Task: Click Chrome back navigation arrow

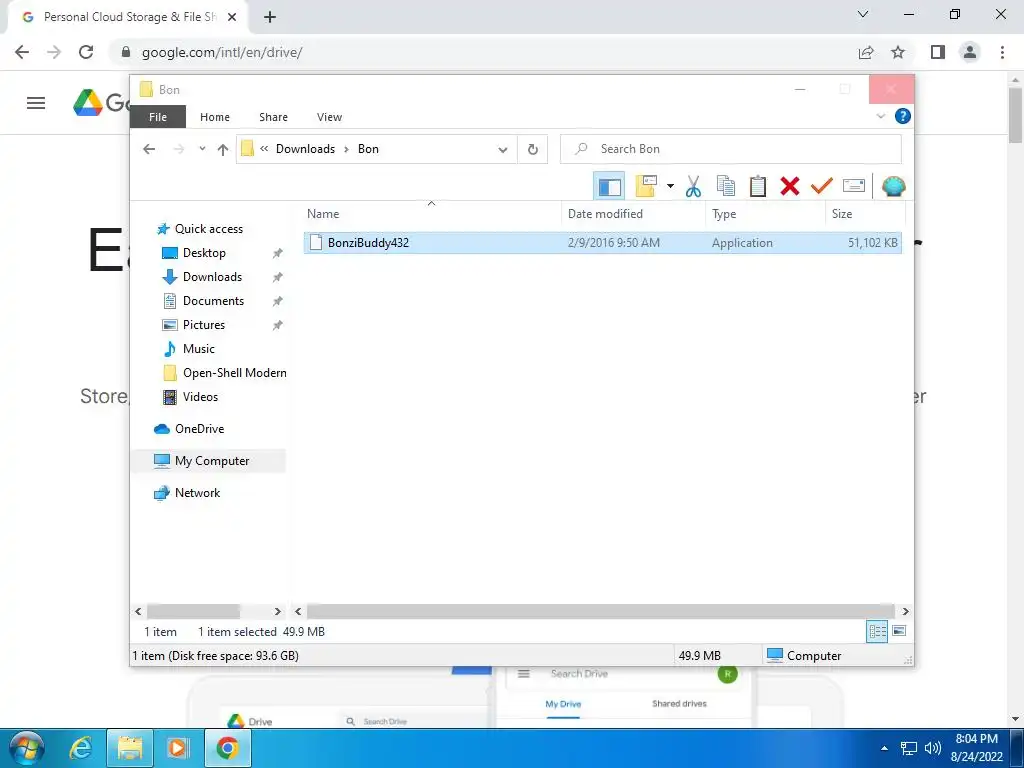Action: click(22, 52)
